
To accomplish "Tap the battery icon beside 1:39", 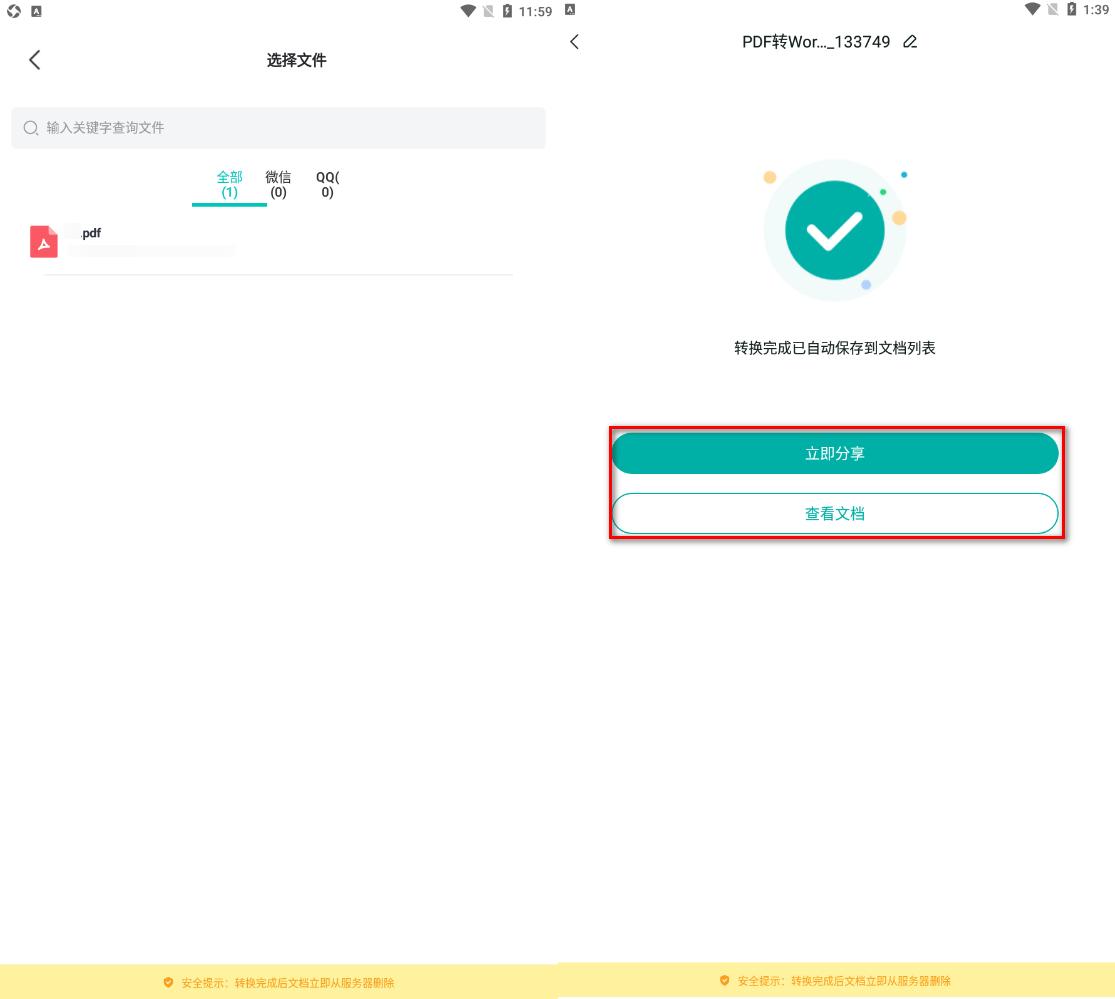I will [1072, 9].
